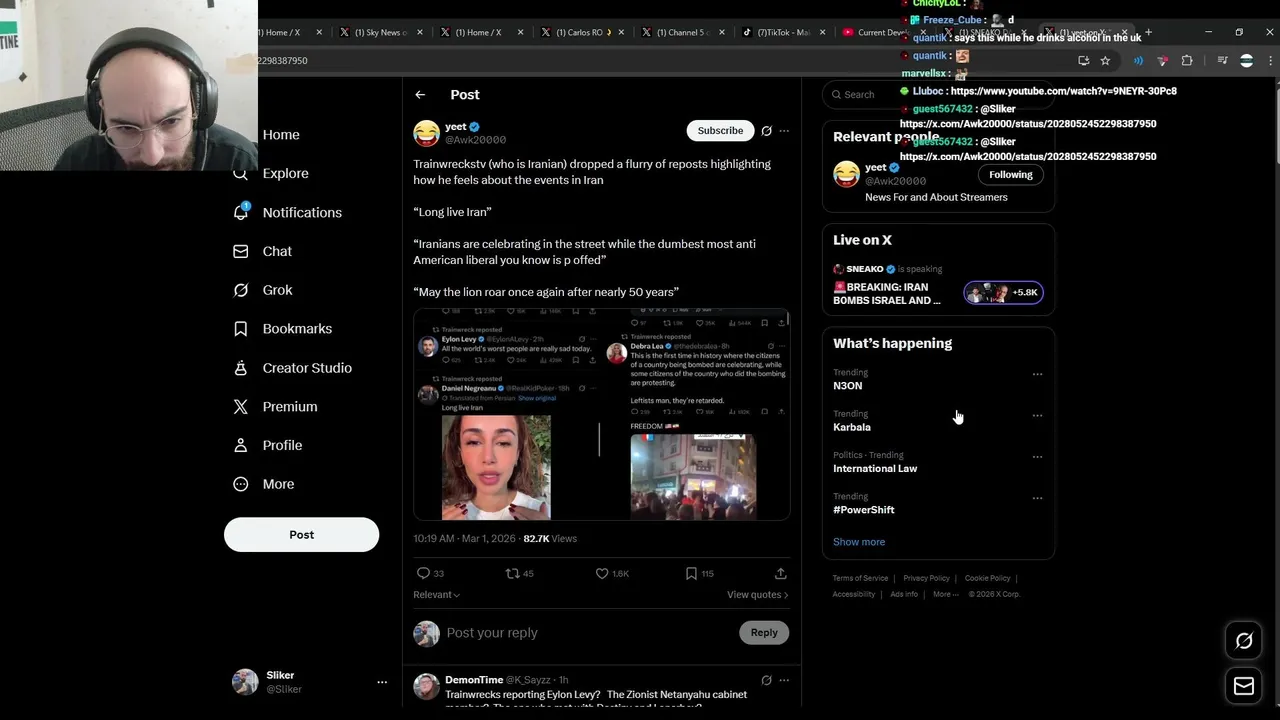The image size is (1280, 720).
Task: Click the back arrow beside Post heading
Action: (420, 94)
